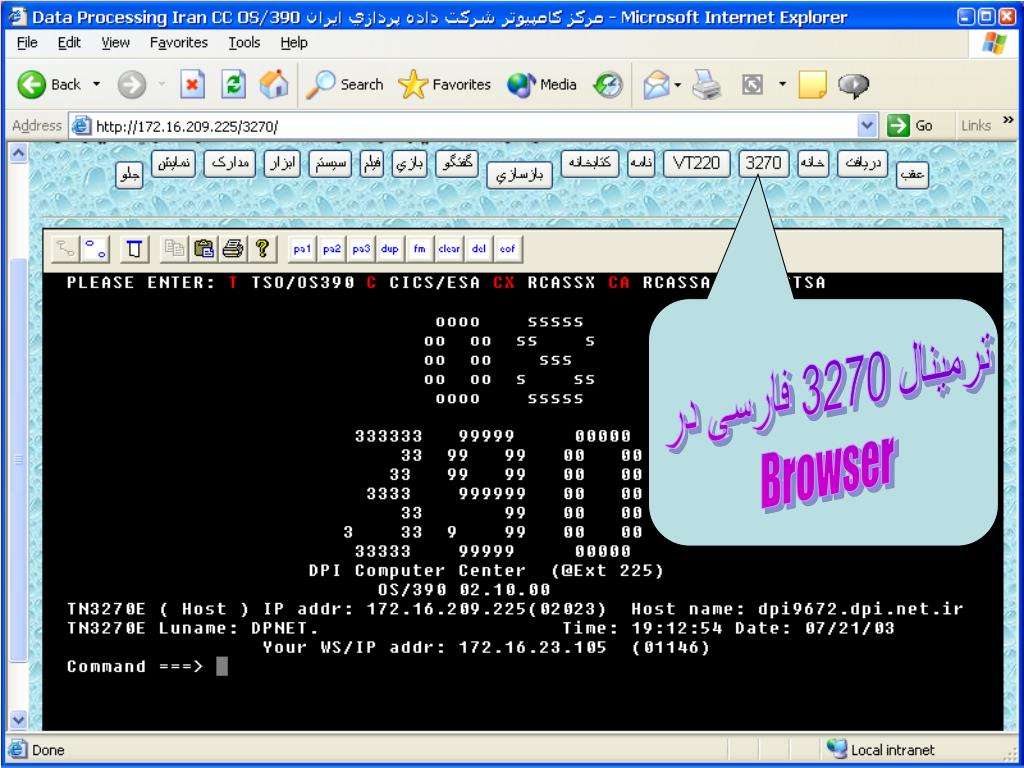Click the browser Back arrow icon
This screenshot has height=768, width=1024.
[31, 85]
